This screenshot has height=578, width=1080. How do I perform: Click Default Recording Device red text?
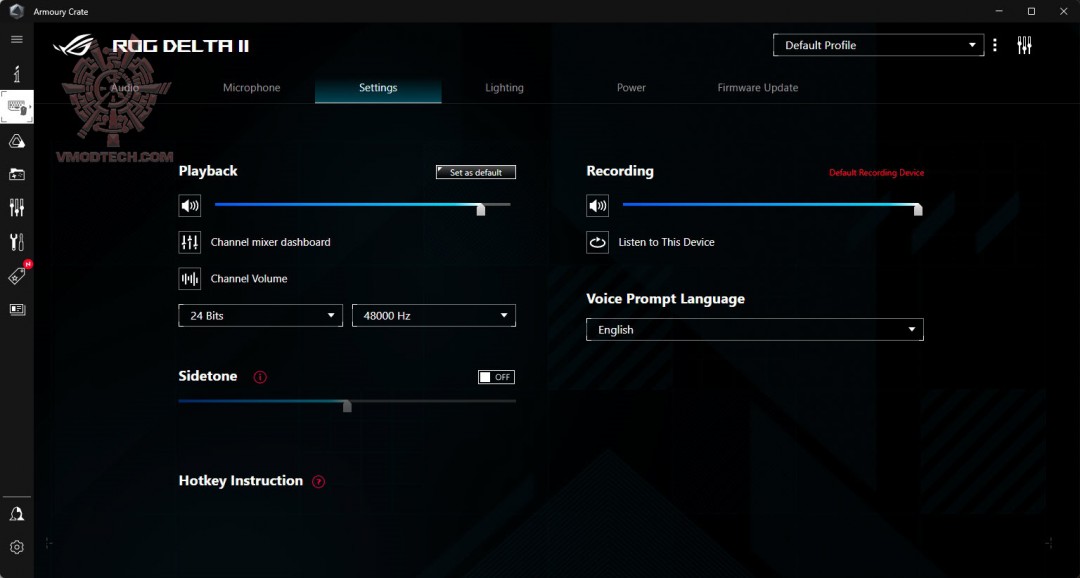pyautogui.click(x=876, y=172)
